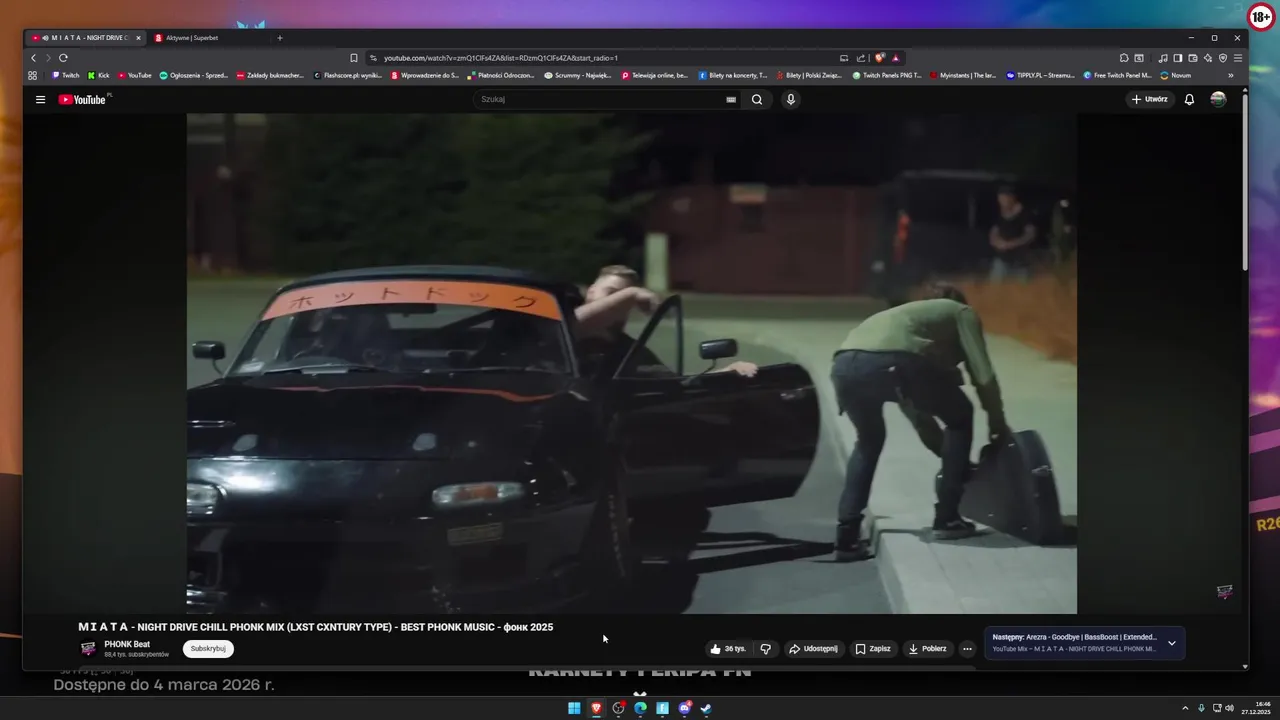Close the MIATA Night Drive tab
The image size is (1280, 720).
(x=138, y=38)
